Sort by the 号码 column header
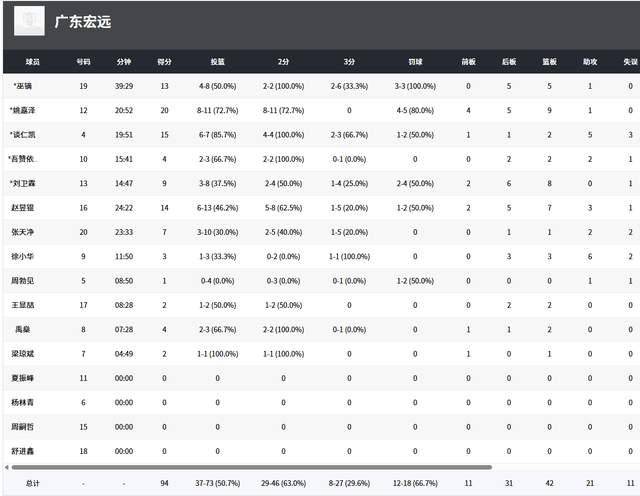This screenshot has width=640, height=496. click(x=83, y=61)
